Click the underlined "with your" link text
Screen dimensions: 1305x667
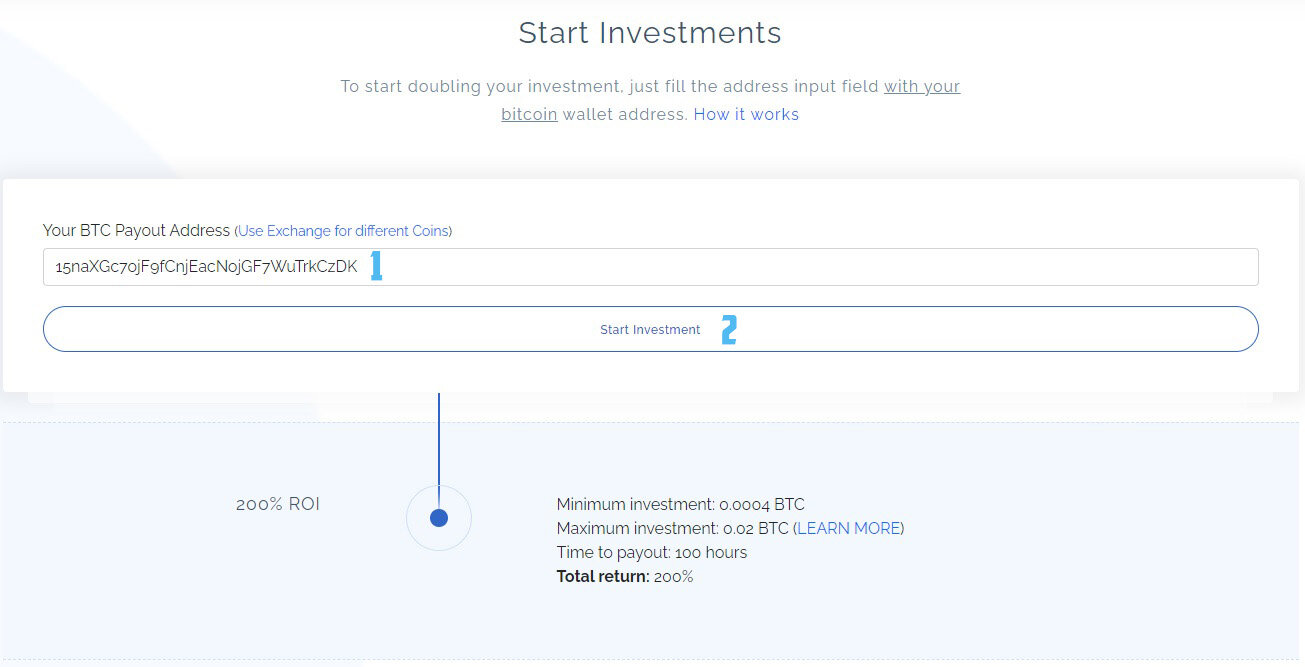click(922, 87)
